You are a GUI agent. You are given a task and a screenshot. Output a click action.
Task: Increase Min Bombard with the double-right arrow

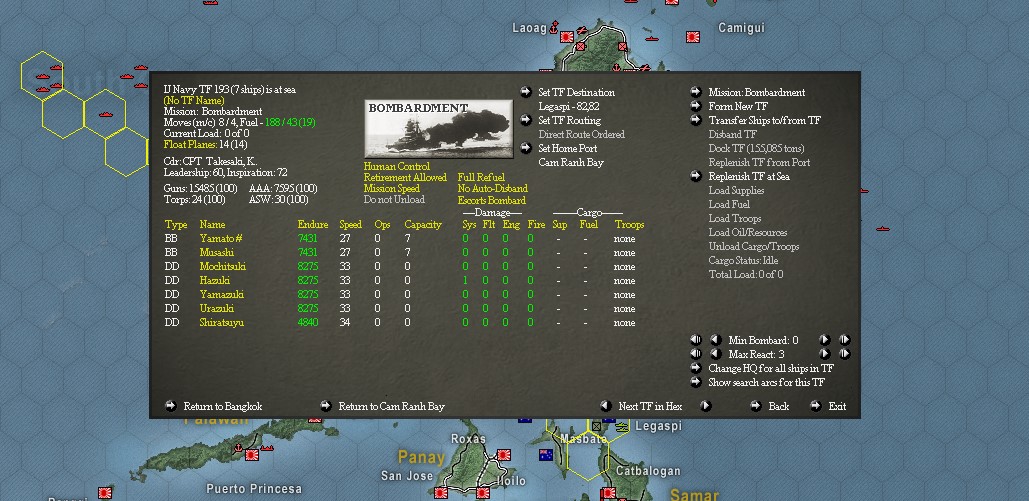[845, 339]
